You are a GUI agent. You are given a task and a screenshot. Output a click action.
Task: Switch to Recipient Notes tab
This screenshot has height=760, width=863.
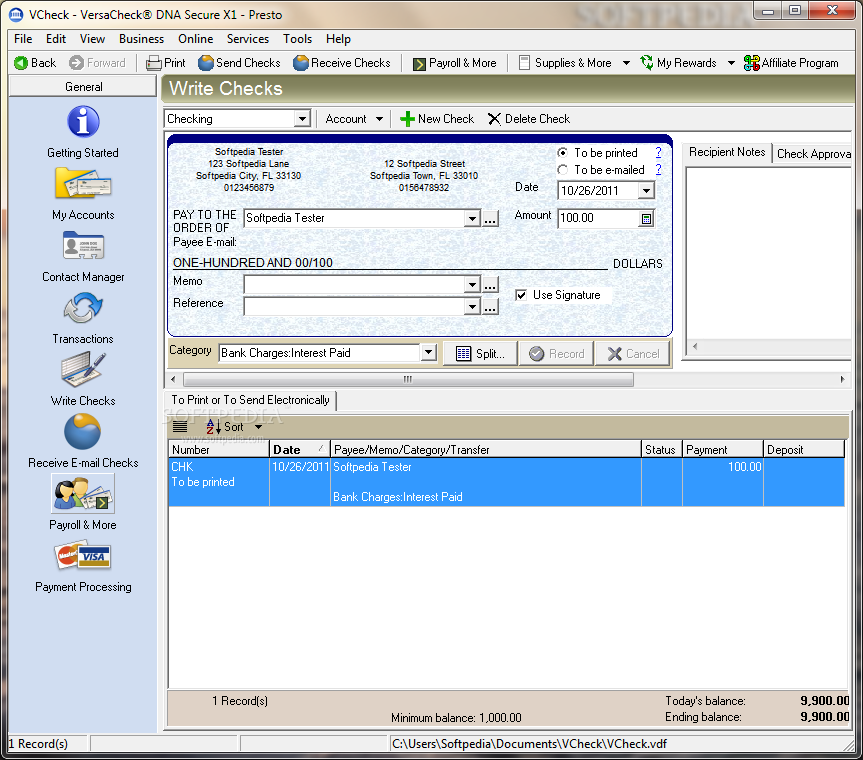click(x=727, y=152)
